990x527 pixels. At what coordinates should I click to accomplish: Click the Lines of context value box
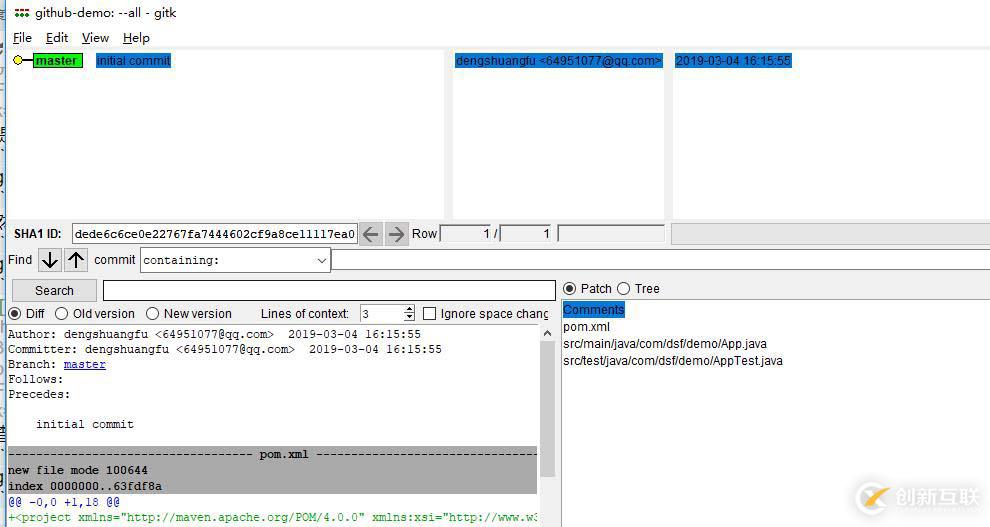coord(381,314)
